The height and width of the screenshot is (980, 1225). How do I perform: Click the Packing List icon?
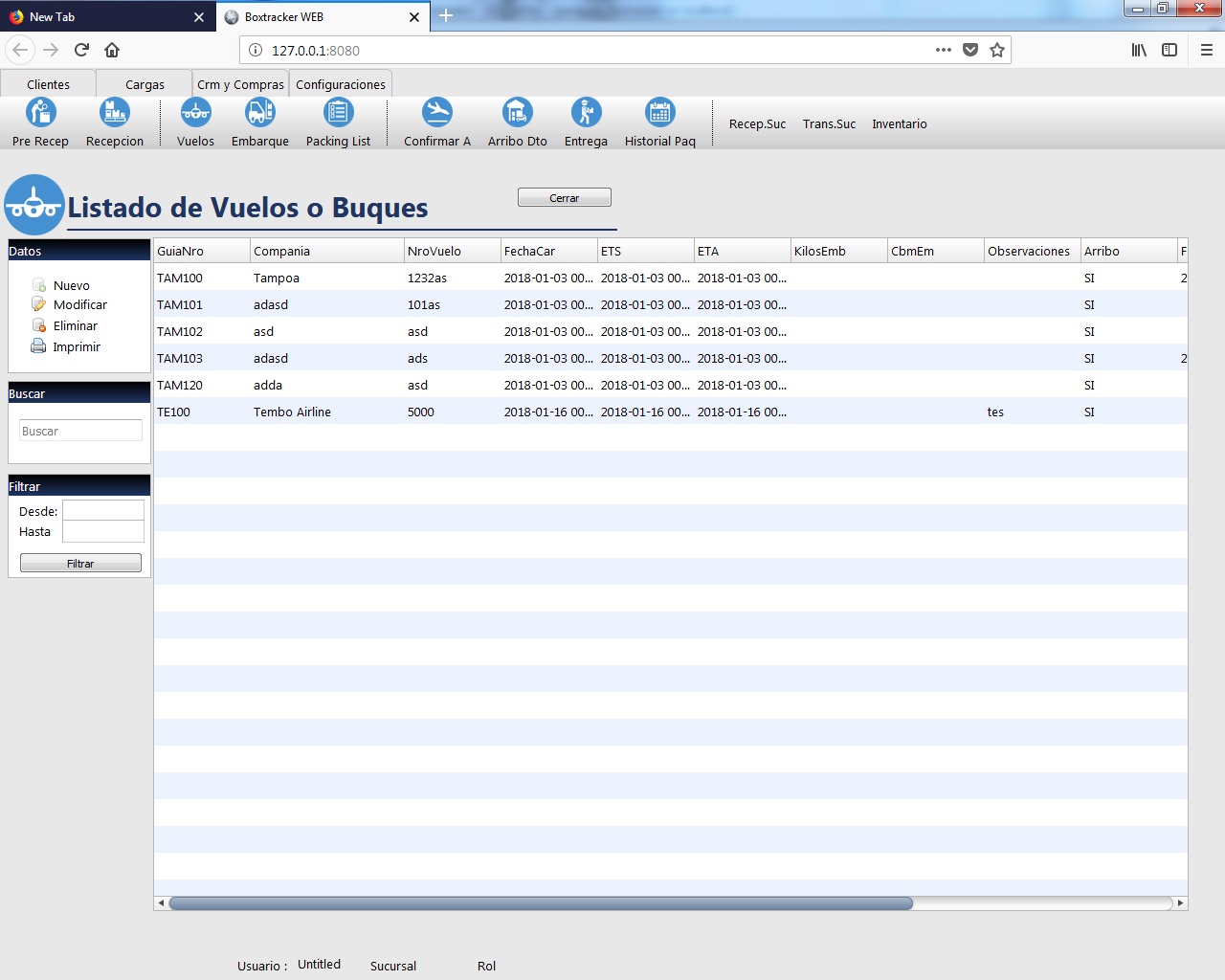tap(338, 113)
